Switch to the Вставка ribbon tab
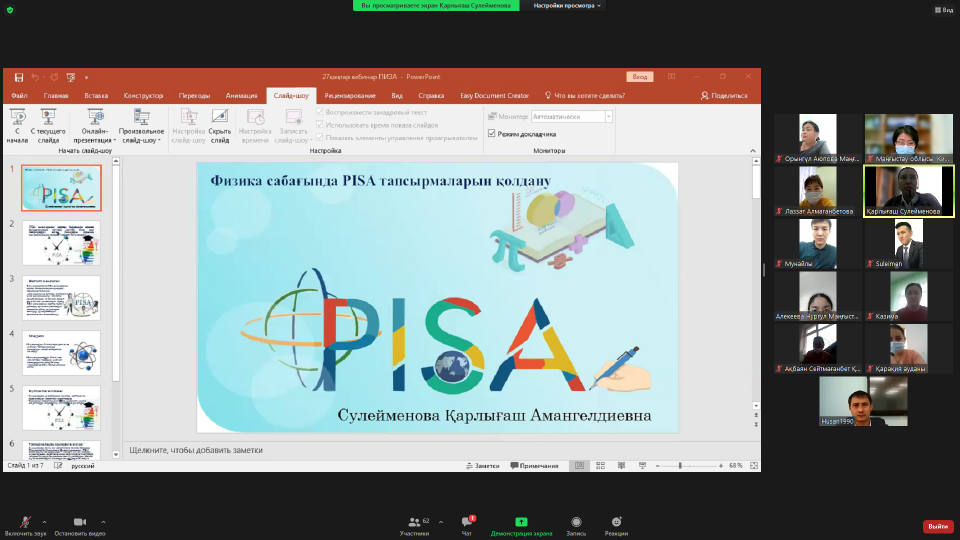Image resolution: width=960 pixels, height=540 pixels. [x=96, y=96]
